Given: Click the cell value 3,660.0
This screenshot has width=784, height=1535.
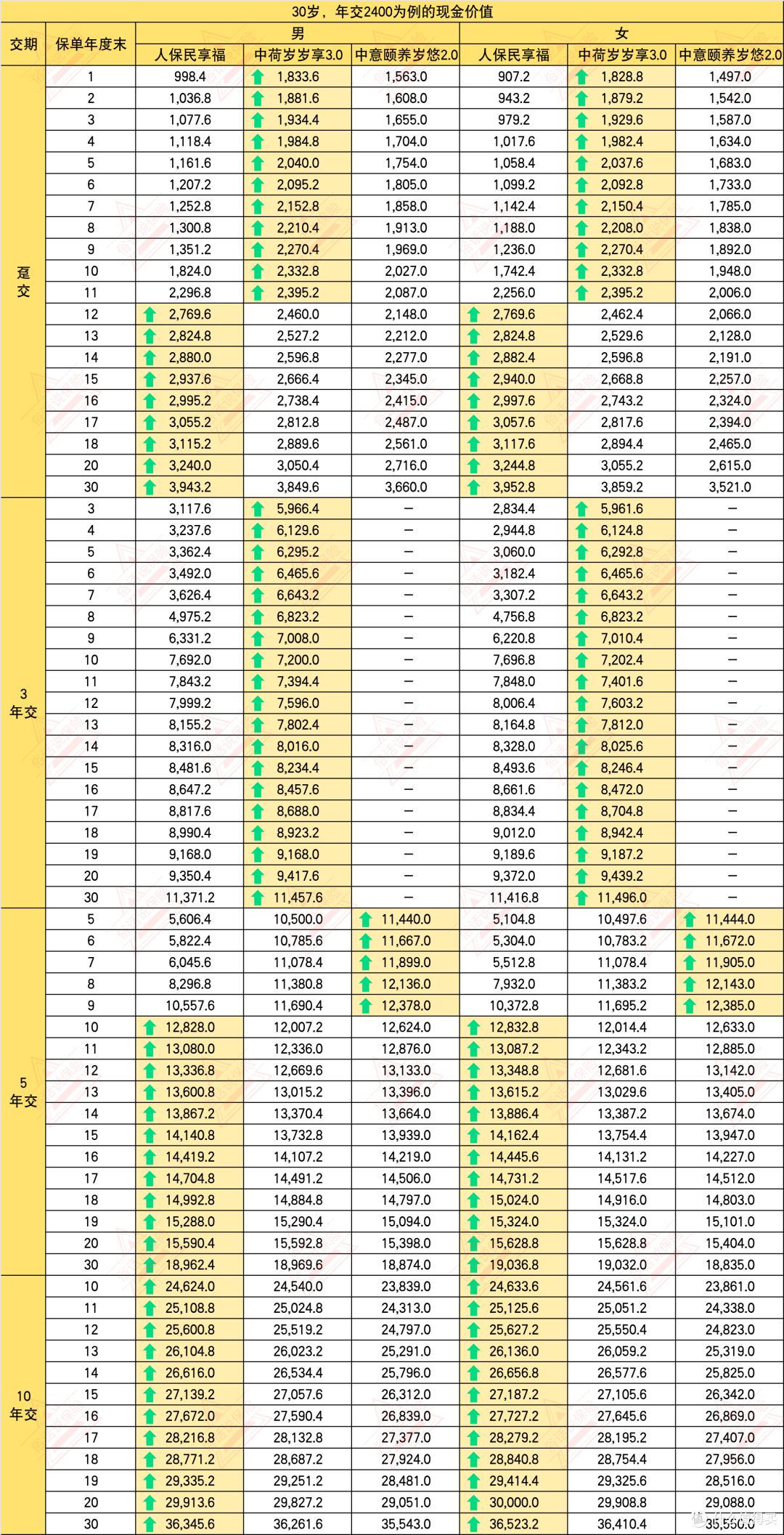Looking at the screenshot, I should 406,488.
